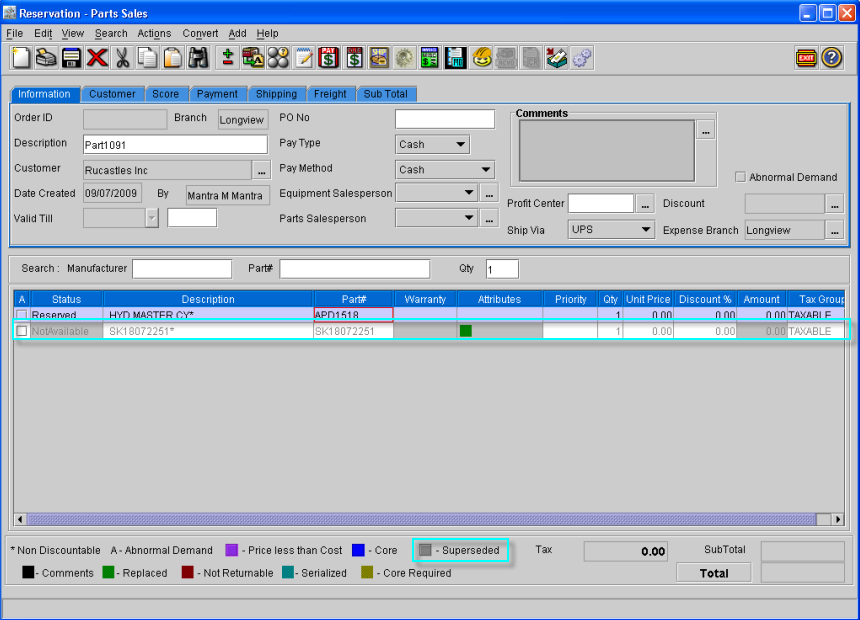Screen dimensions: 860x620
Task: Click the greyed RCVD toolbar icon
Action: 506,58
